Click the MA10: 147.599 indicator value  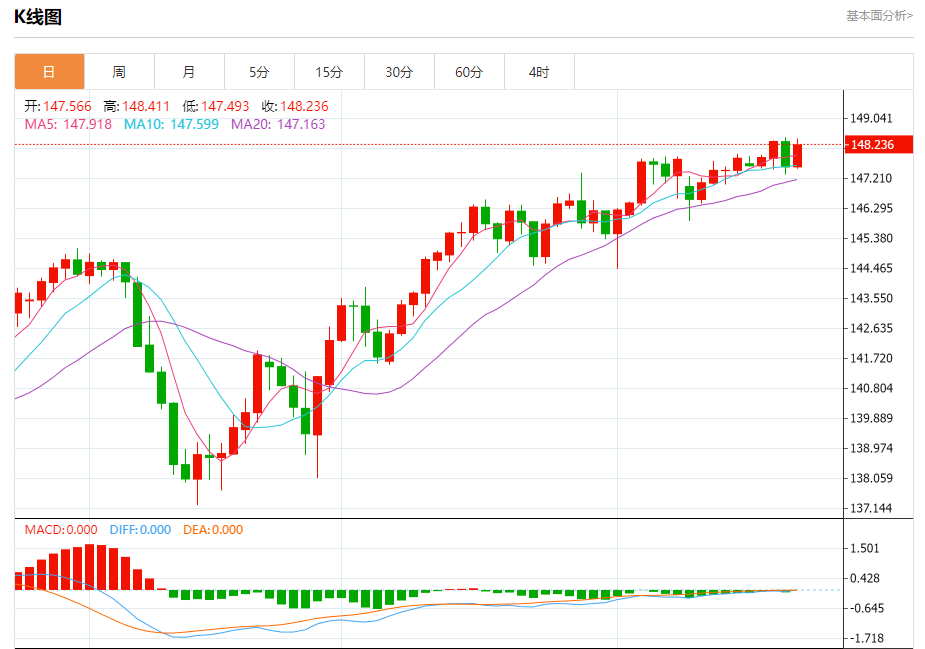pos(171,124)
